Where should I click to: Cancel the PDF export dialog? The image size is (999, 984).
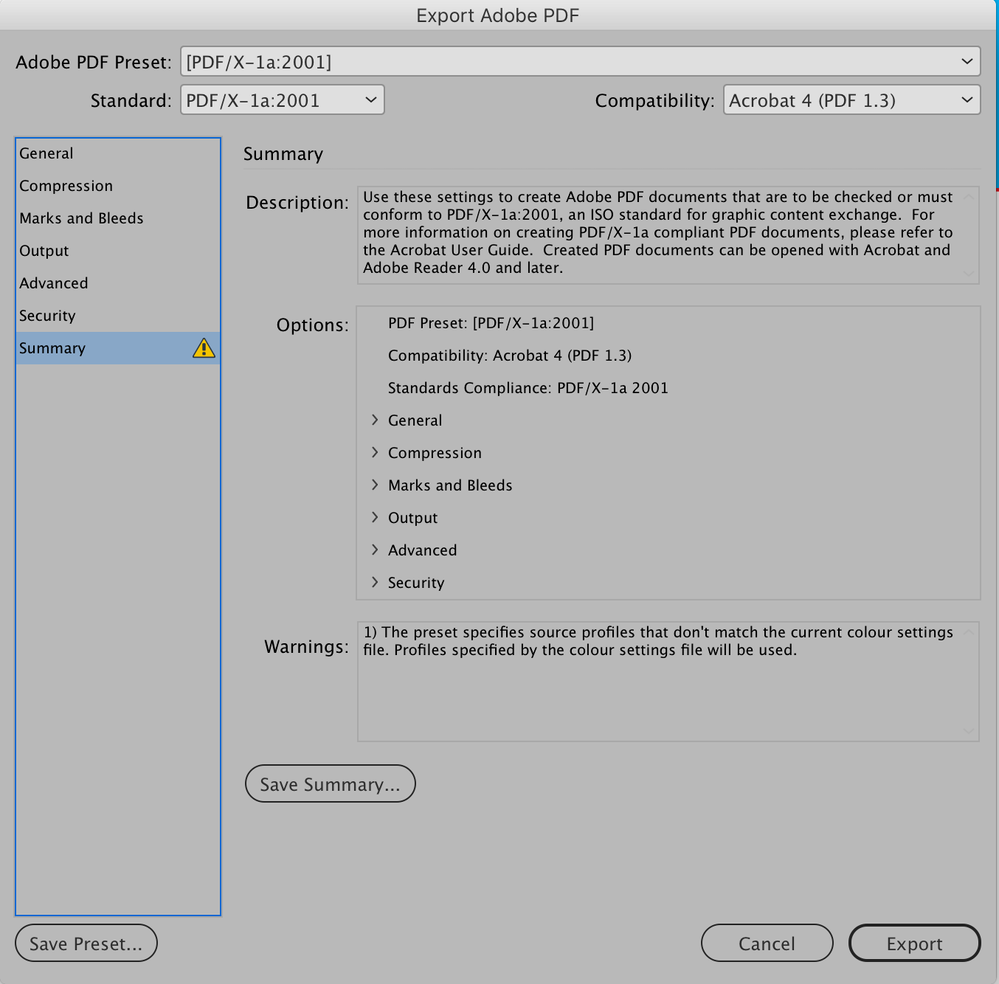coord(767,943)
